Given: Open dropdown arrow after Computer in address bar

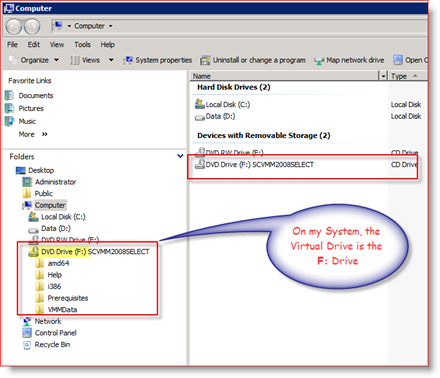Looking at the screenshot, I should [x=110, y=26].
